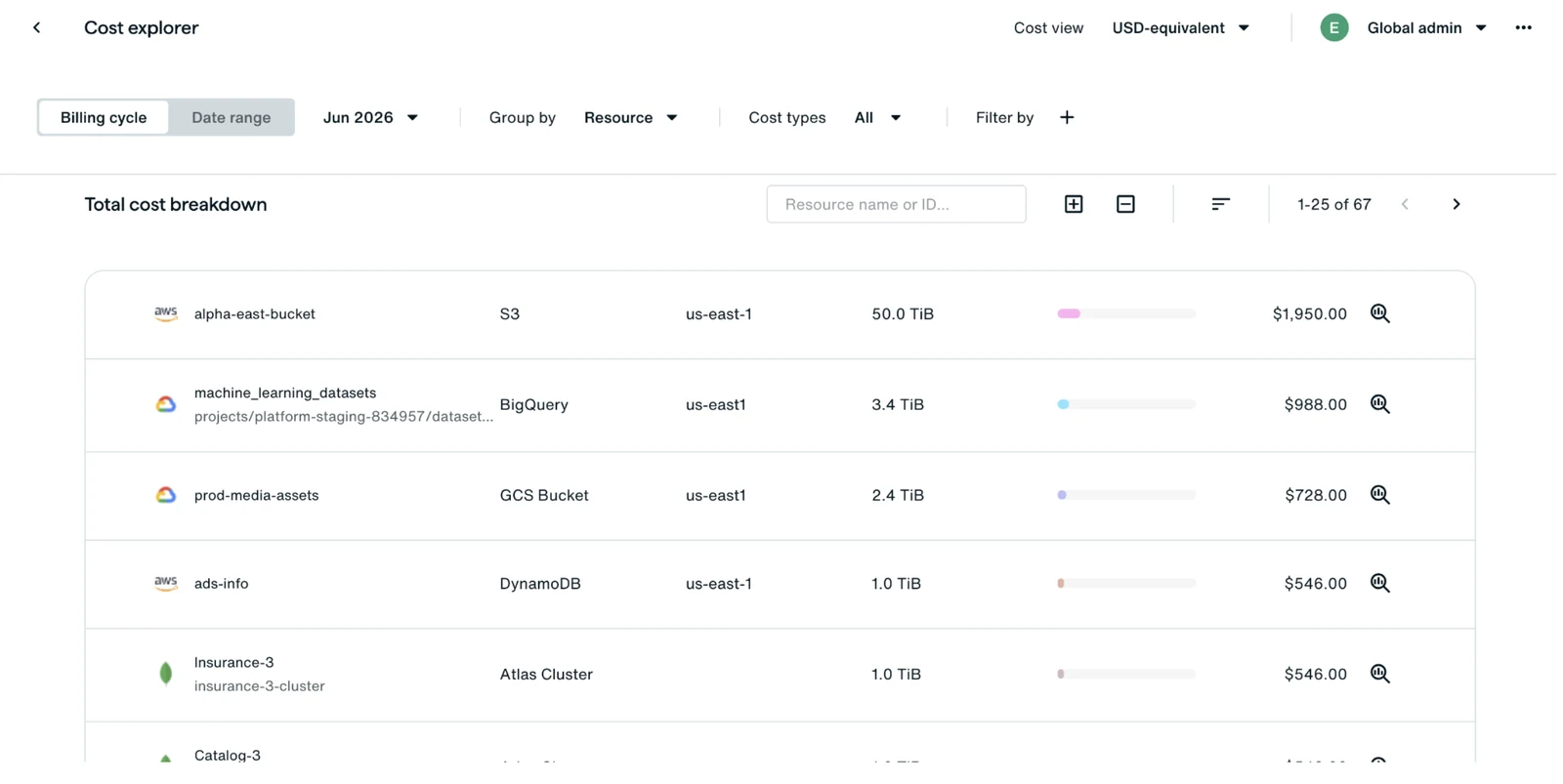The image size is (1563, 784).
Task: Inspect machine_learning_datasets cost details magnifier
Action: pyautogui.click(x=1379, y=404)
